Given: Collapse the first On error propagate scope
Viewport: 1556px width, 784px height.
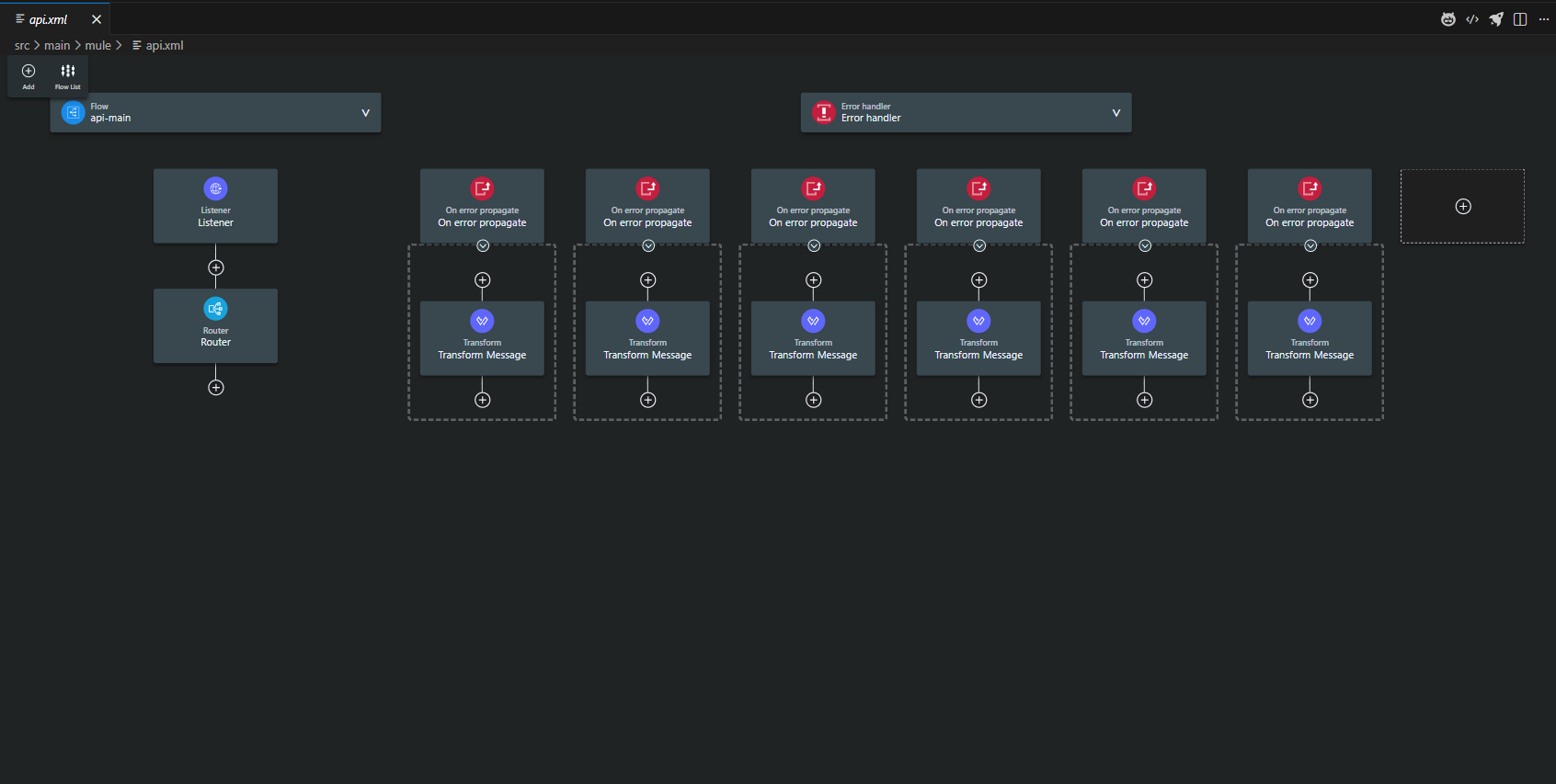Looking at the screenshot, I should pos(483,245).
